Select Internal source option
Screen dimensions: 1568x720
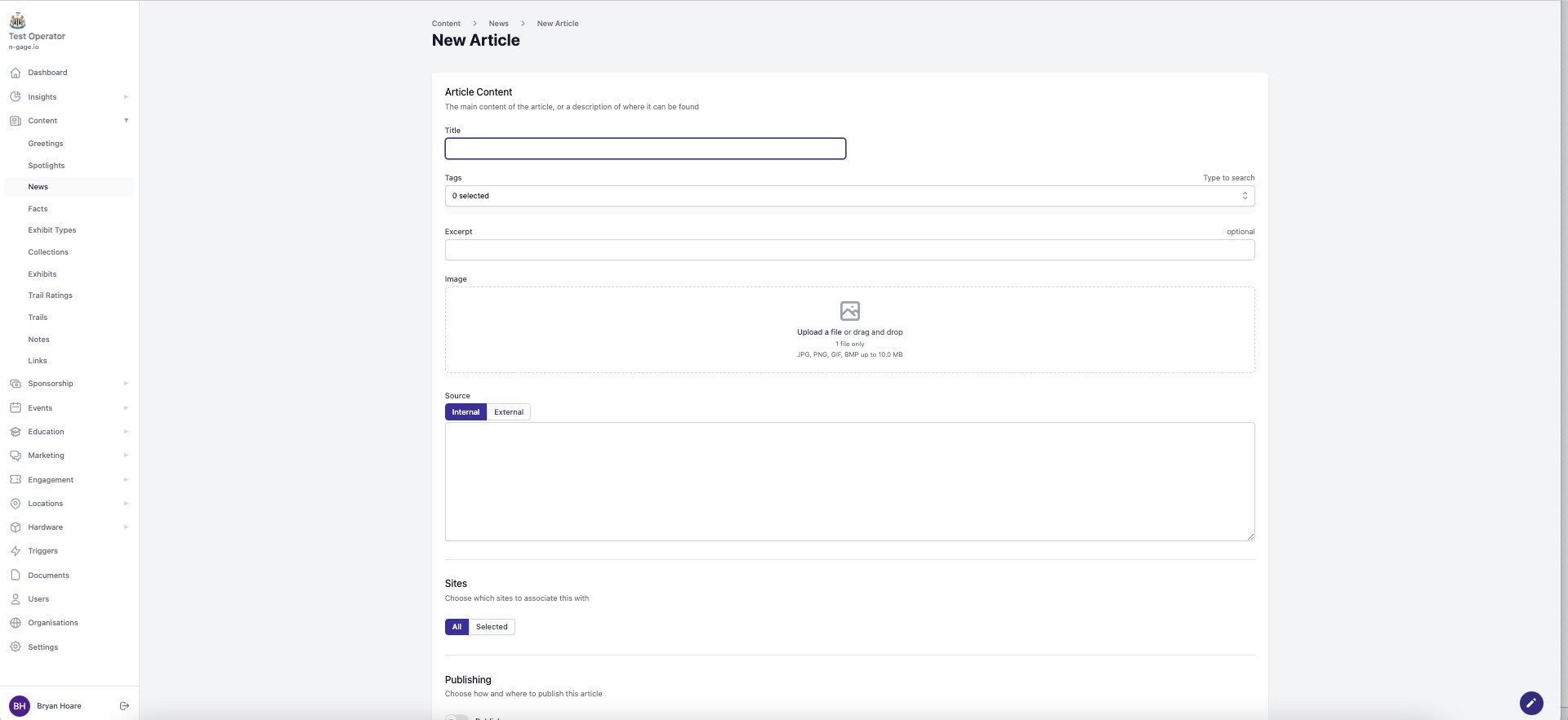465,412
